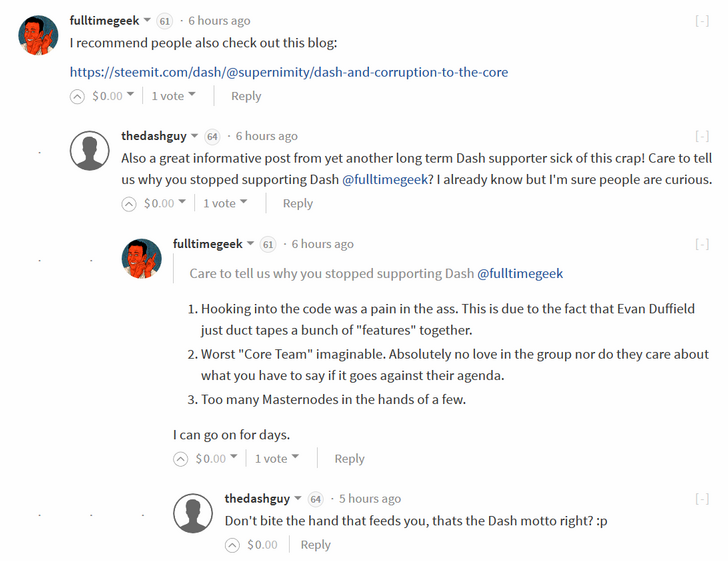Viewport: 728px width, 561px height.
Task: Expand 1 vote list on thedashguy's reply
Action: coord(225,203)
